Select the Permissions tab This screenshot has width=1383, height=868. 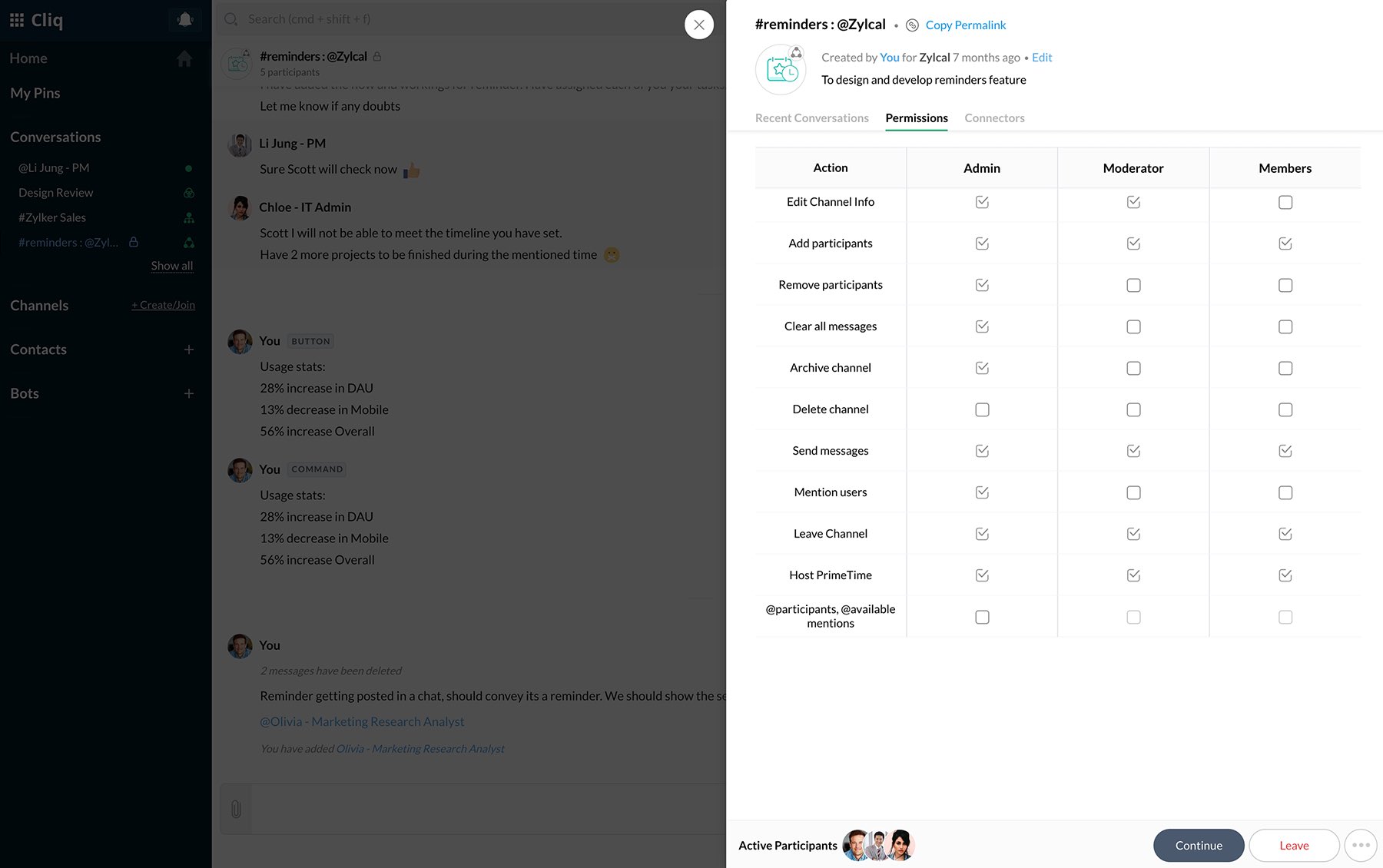coord(917,118)
